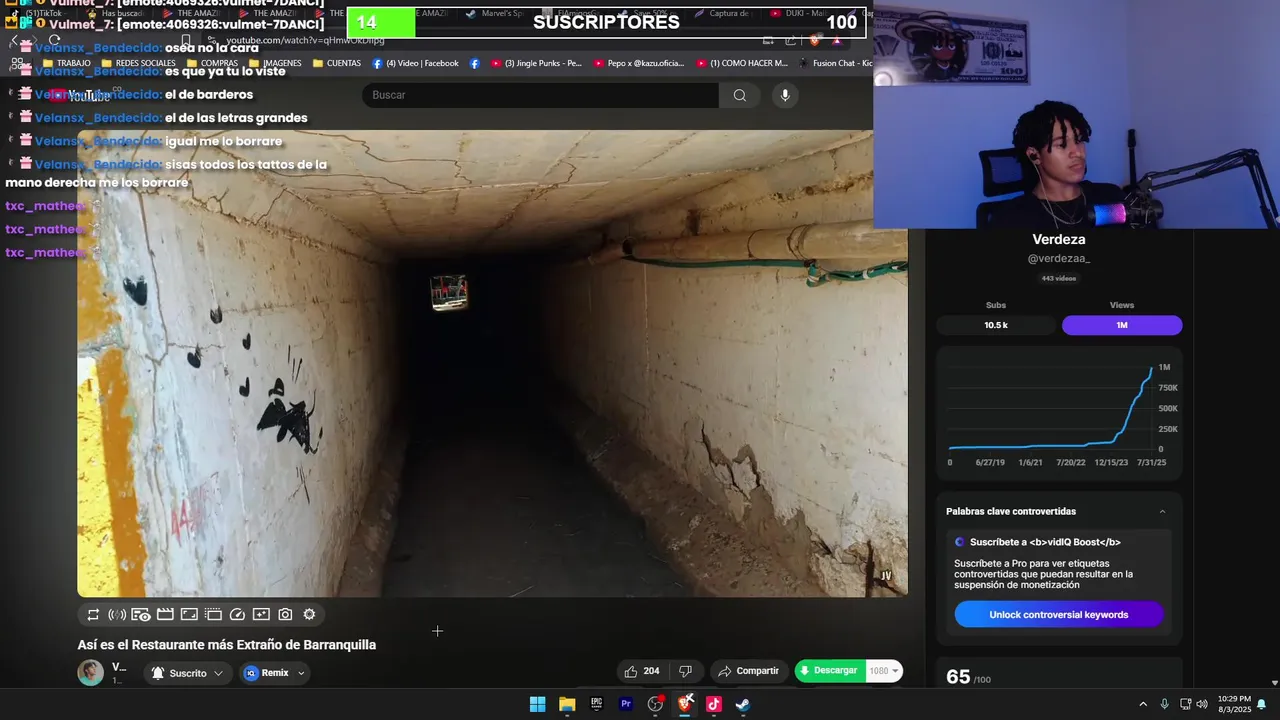This screenshot has height=720, width=1280.
Task: Open the Suscrito notification dropdown
Action: [x=187, y=673]
